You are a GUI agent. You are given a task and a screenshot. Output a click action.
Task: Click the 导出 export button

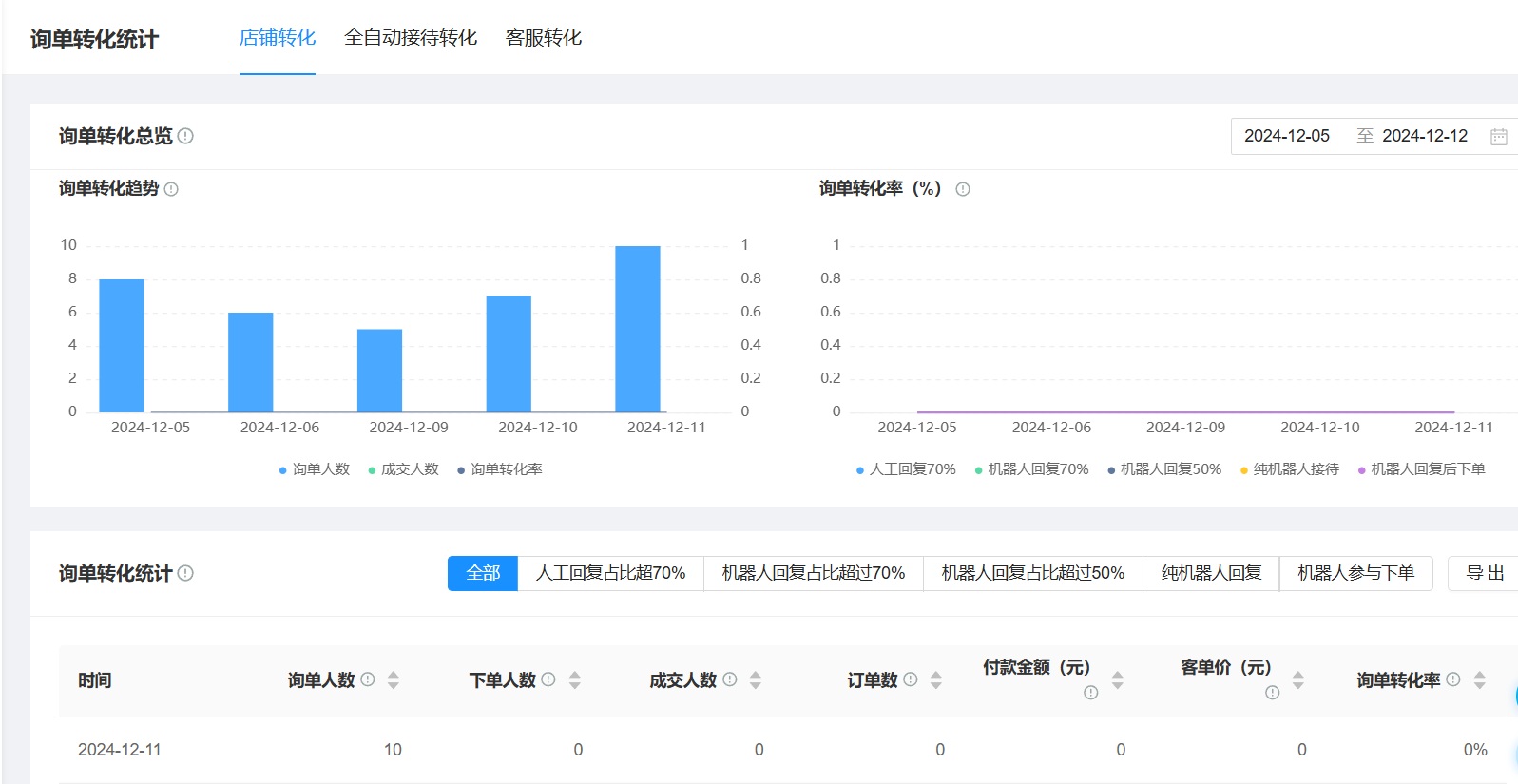(1485, 573)
